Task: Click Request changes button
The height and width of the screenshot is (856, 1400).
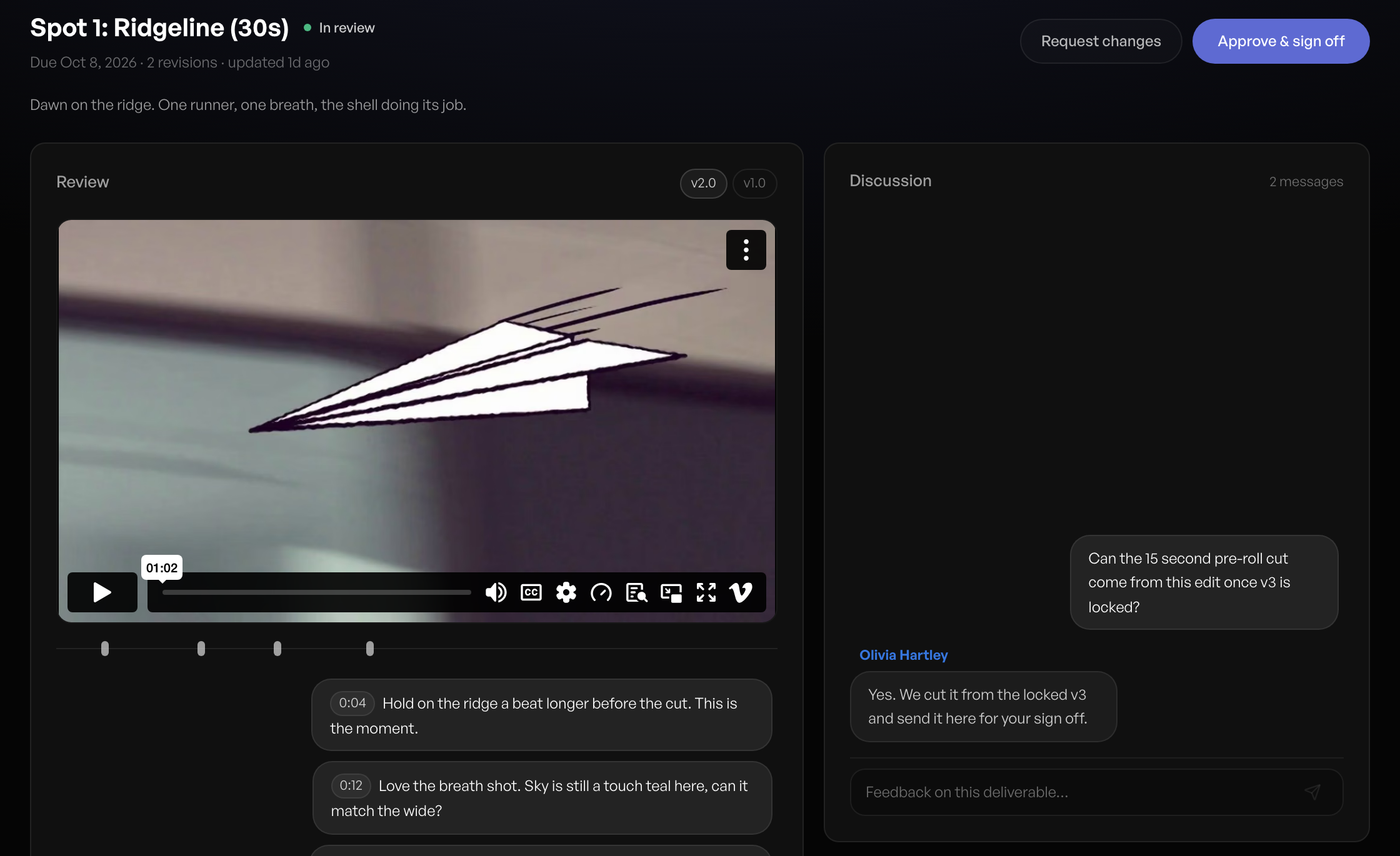Action: click(1101, 41)
